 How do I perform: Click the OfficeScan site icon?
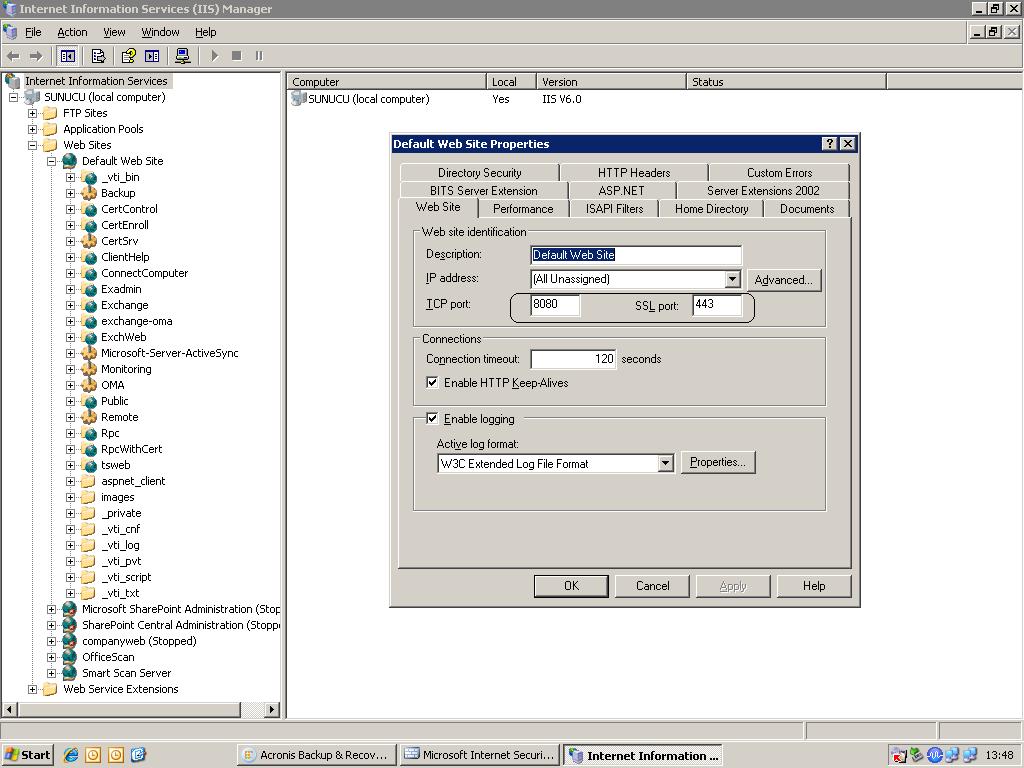tap(70, 657)
